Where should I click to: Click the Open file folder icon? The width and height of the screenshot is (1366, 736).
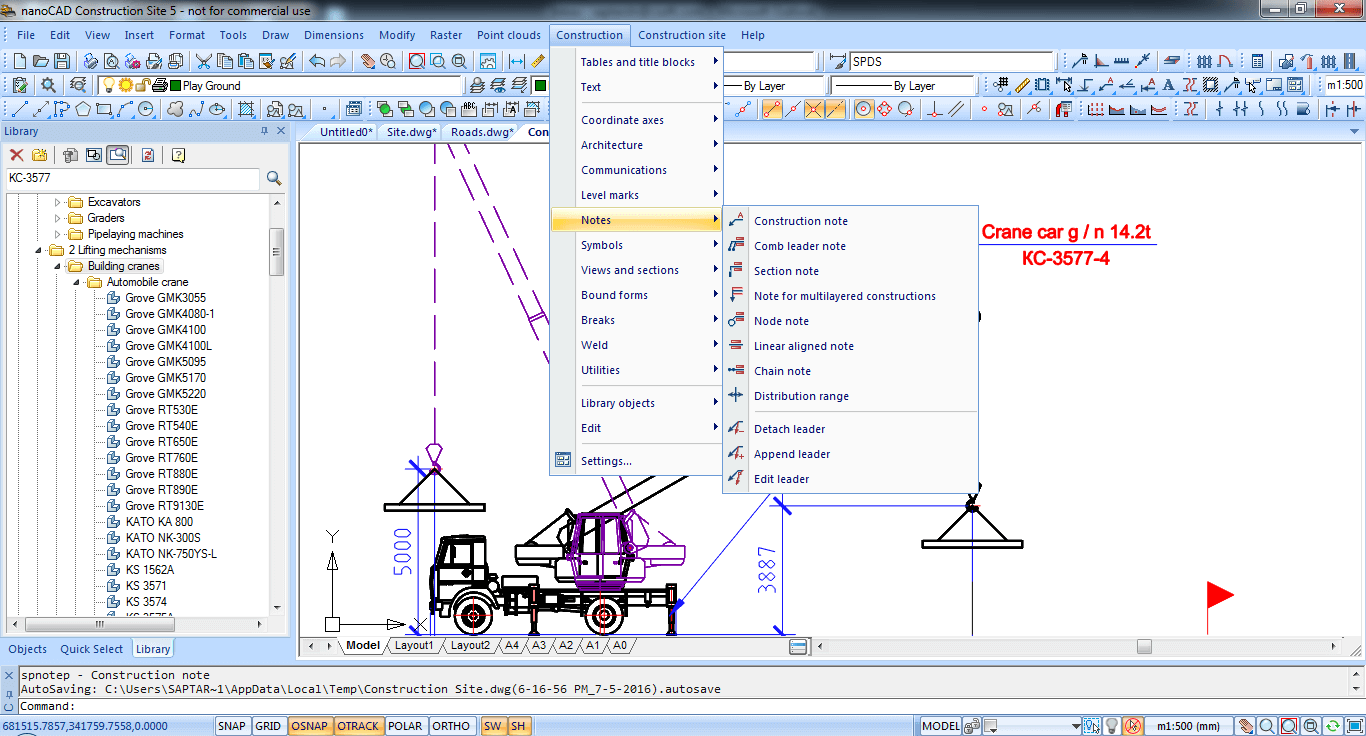point(41,61)
